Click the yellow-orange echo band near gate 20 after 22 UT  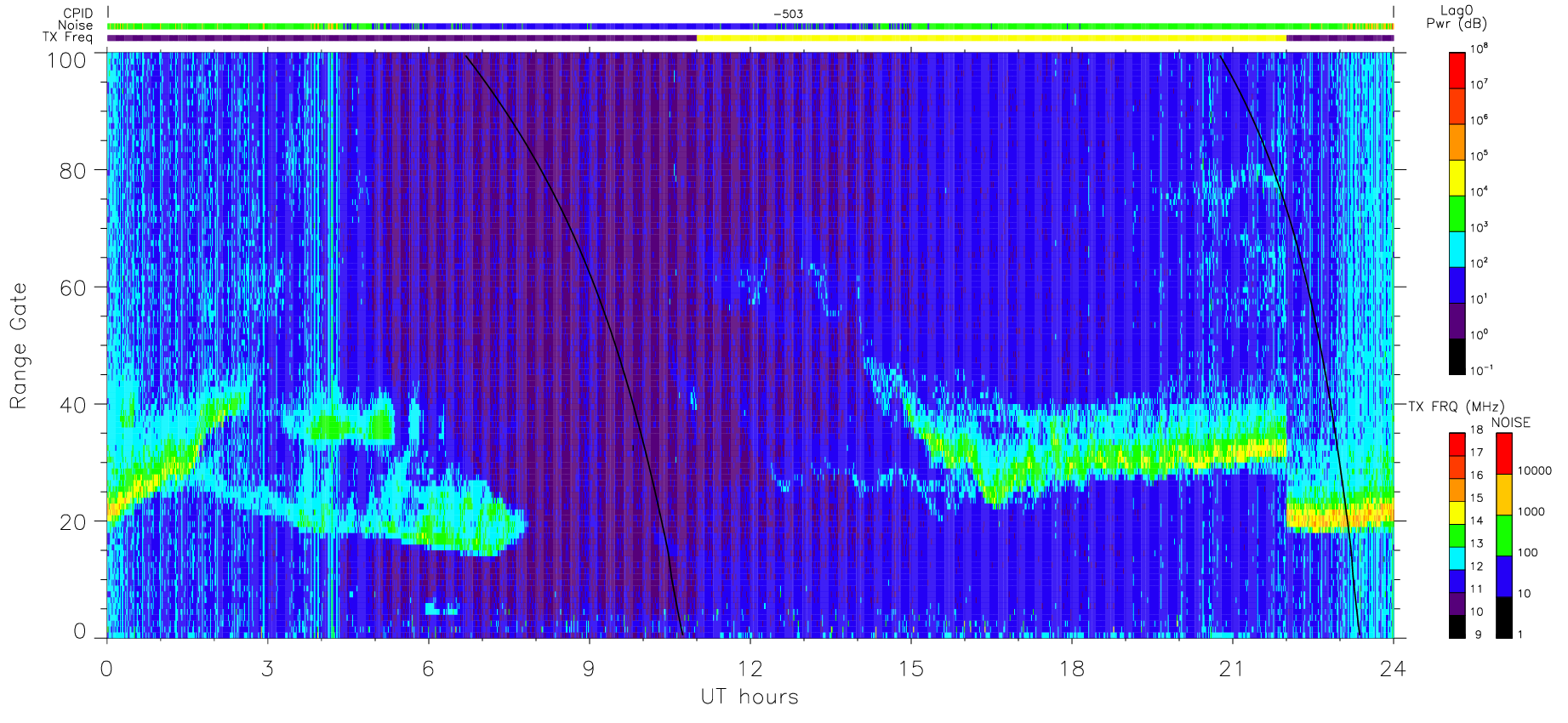[x=1339, y=516]
